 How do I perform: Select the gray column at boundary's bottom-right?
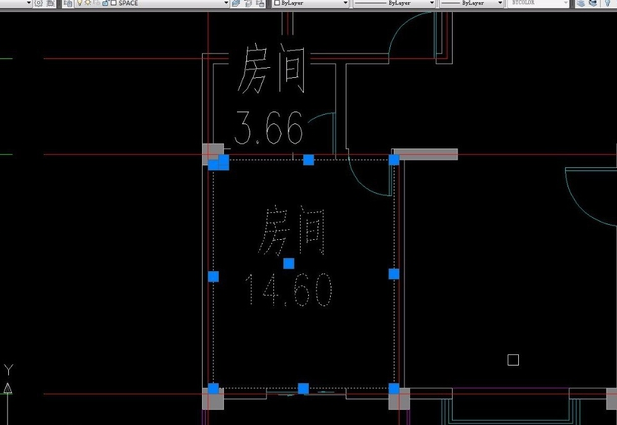(x=399, y=399)
